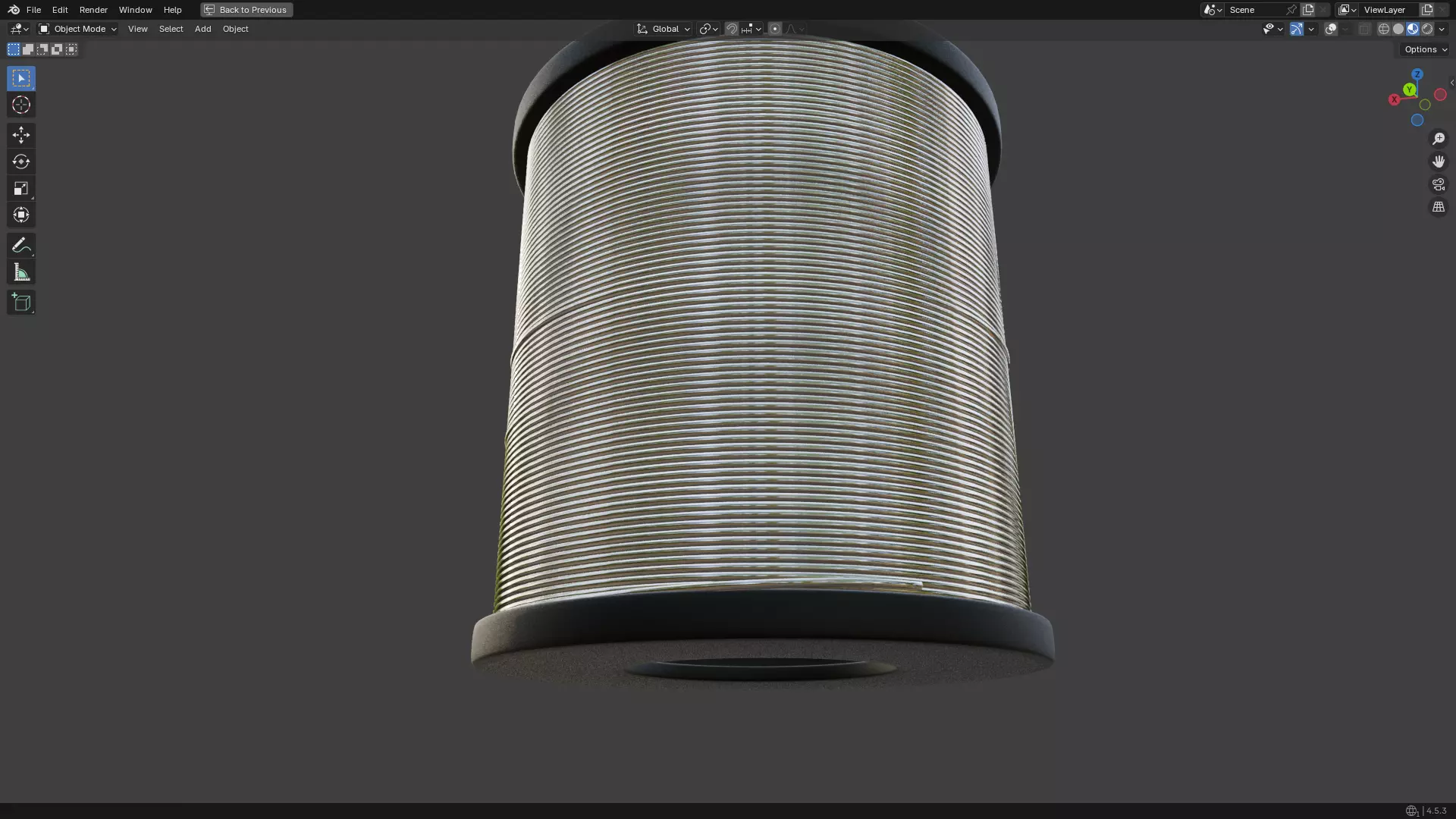
Task: Add new ViewLayer with copy icon
Action: coord(1427,10)
